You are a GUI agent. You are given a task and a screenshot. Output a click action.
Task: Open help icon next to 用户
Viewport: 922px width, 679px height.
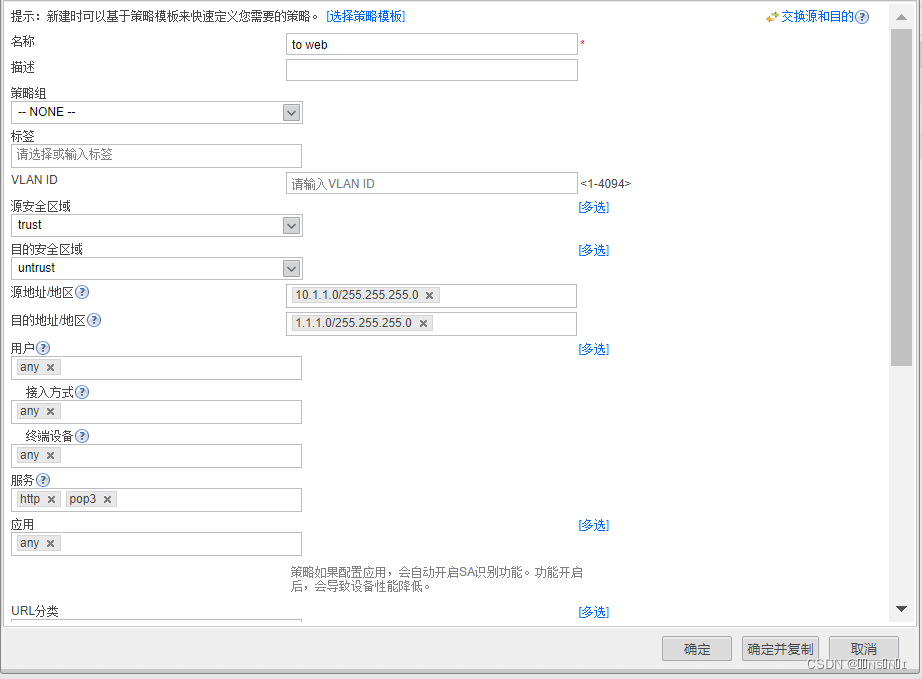[x=43, y=348]
